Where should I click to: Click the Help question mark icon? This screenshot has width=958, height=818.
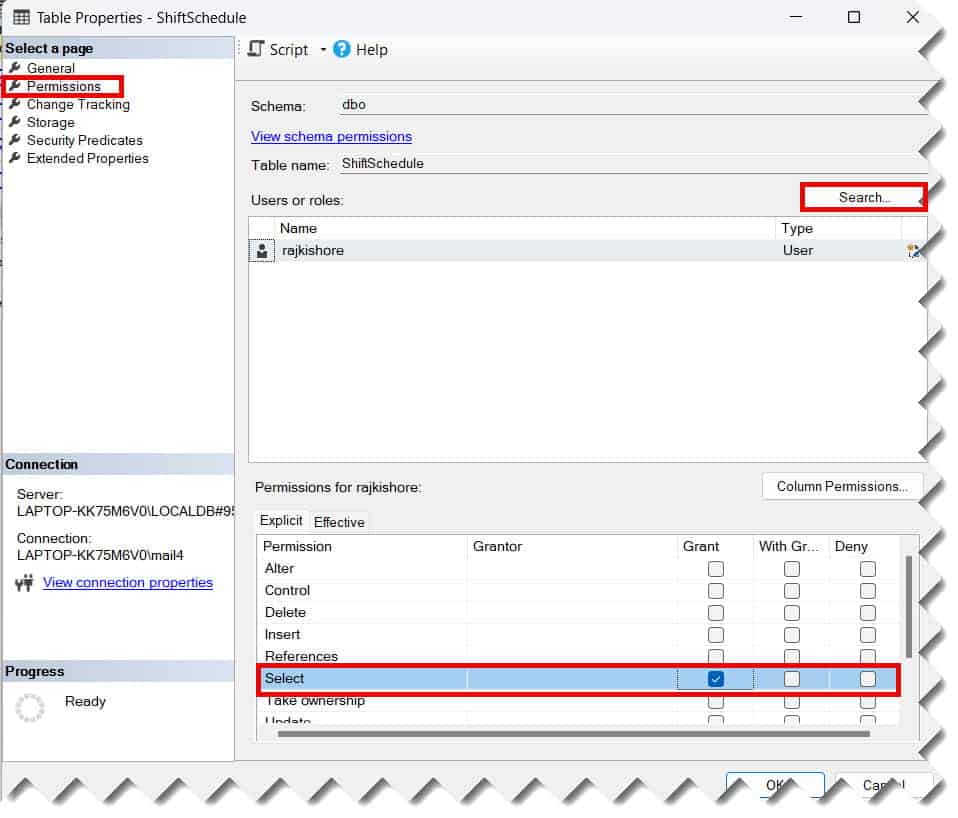(342, 49)
